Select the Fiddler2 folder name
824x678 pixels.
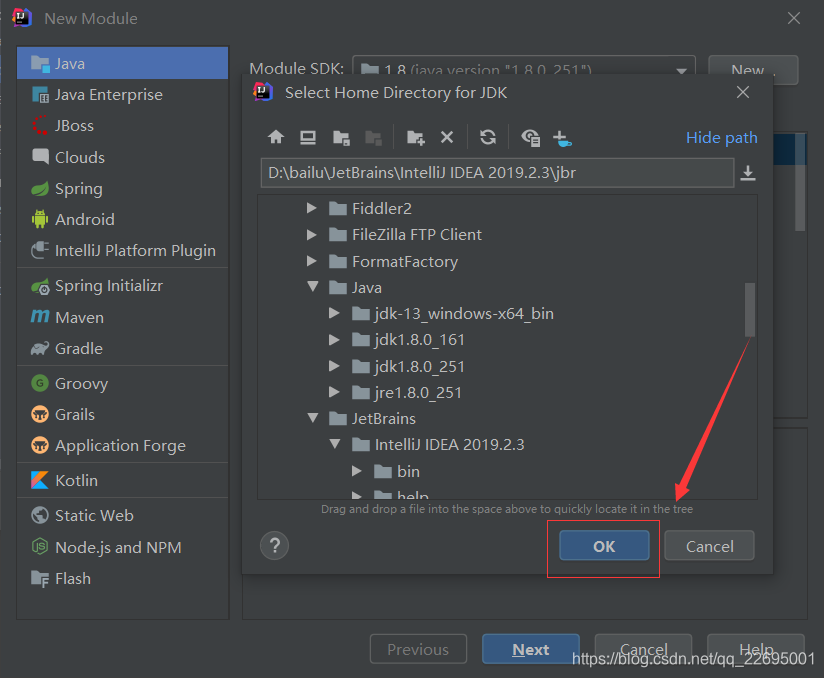[382, 209]
